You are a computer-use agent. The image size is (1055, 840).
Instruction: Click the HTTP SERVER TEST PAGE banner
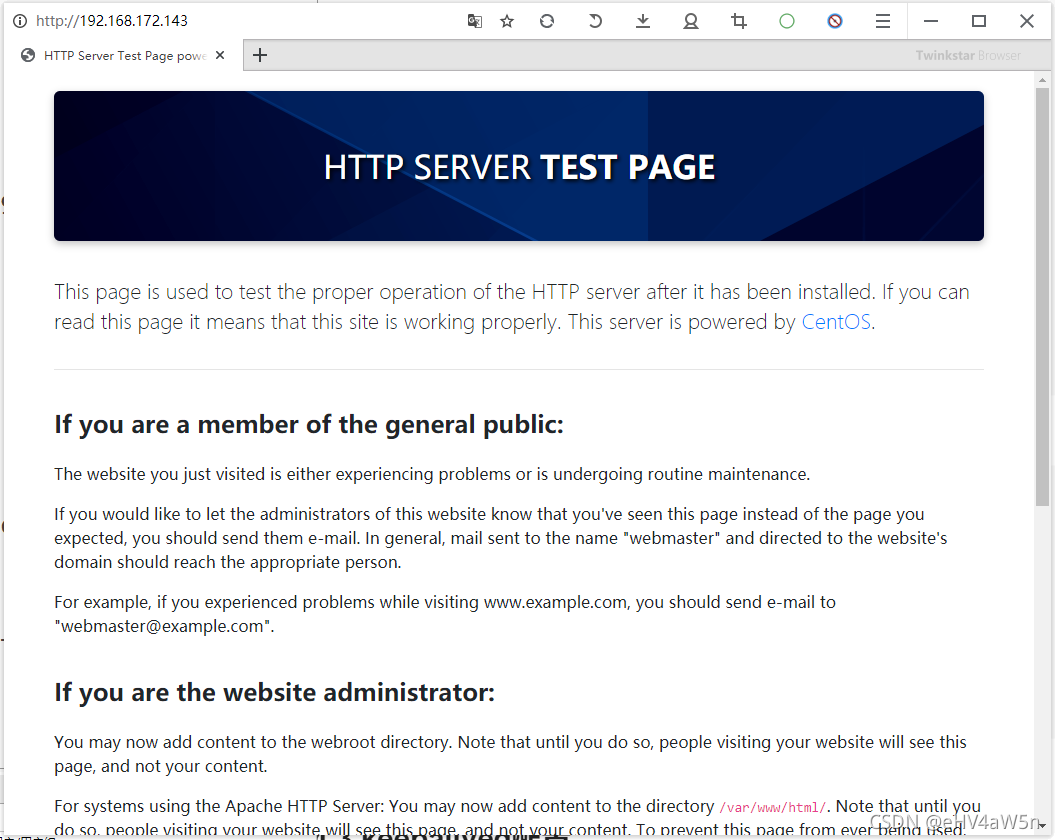pos(519,166)
